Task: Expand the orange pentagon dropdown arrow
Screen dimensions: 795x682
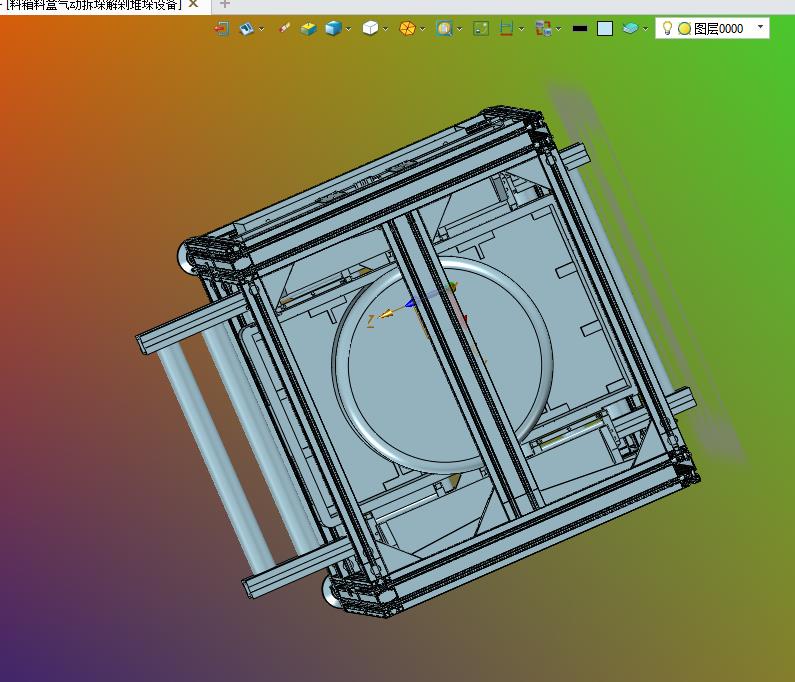Action: point(422,29)
